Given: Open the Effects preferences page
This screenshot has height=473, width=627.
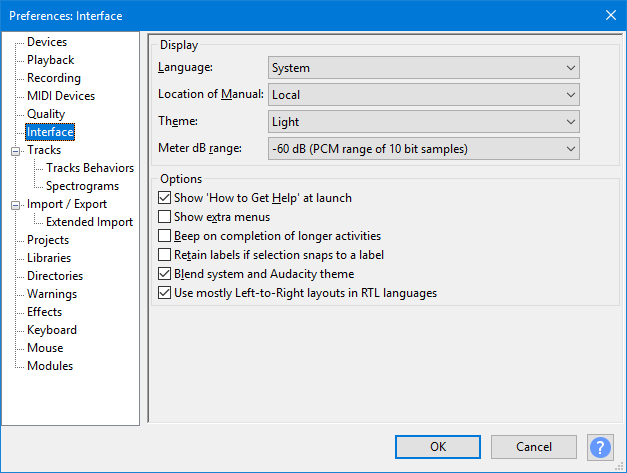Looking at the screenshot, I should 44,312.
